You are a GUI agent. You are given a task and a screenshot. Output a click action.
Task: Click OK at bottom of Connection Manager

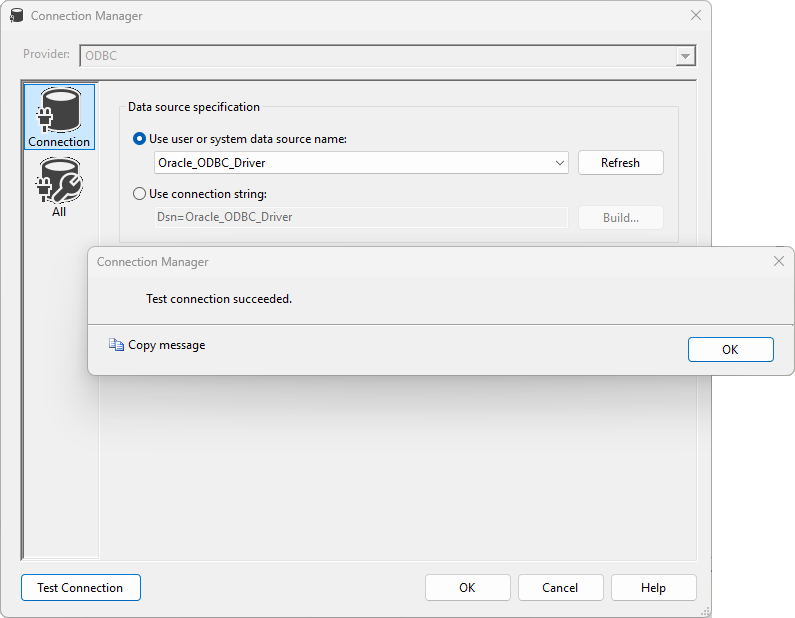pos(467,588)
